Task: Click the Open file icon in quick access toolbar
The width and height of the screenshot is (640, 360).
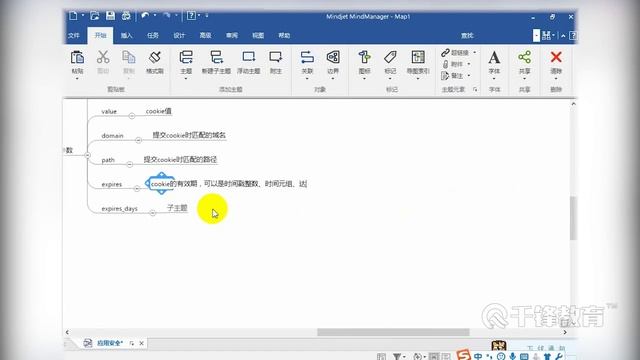Action: click(x=95, y=16)
